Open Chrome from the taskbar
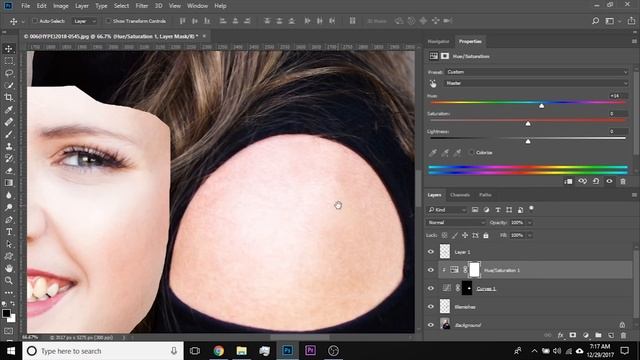Image resolution: width=640 pixels, height=360 pixels. 219,351
